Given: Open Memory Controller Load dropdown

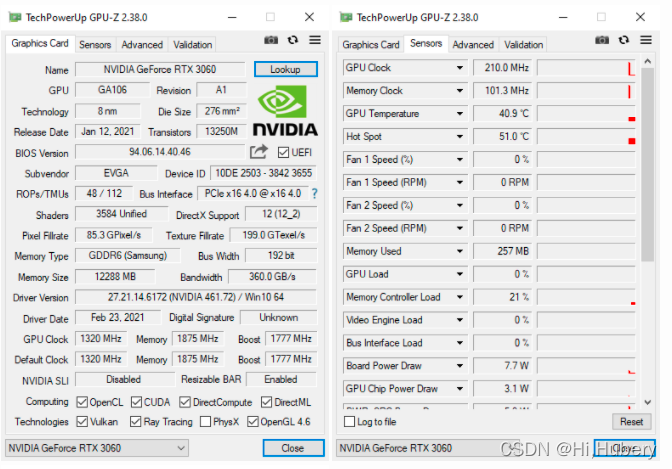Looking at the screenshot, I should coord(460,297).
